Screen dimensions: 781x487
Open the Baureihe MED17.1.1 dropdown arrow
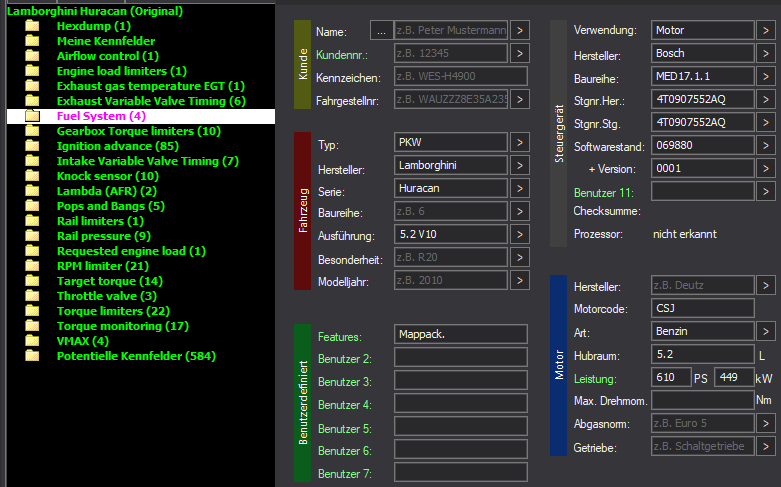pos(766,76)
